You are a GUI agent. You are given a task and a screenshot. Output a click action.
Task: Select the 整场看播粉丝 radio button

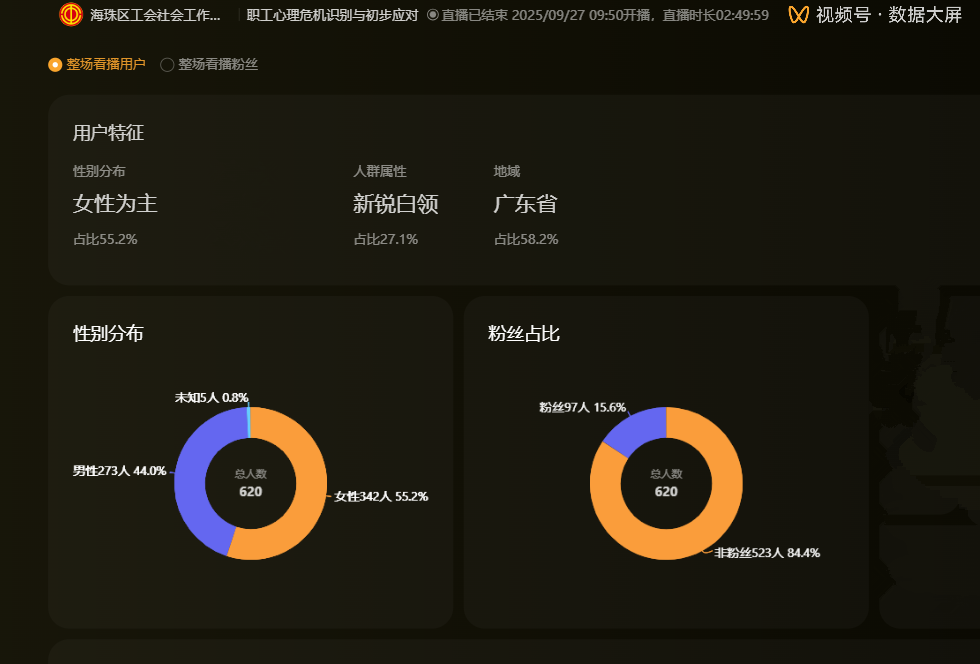click(167, 65)
